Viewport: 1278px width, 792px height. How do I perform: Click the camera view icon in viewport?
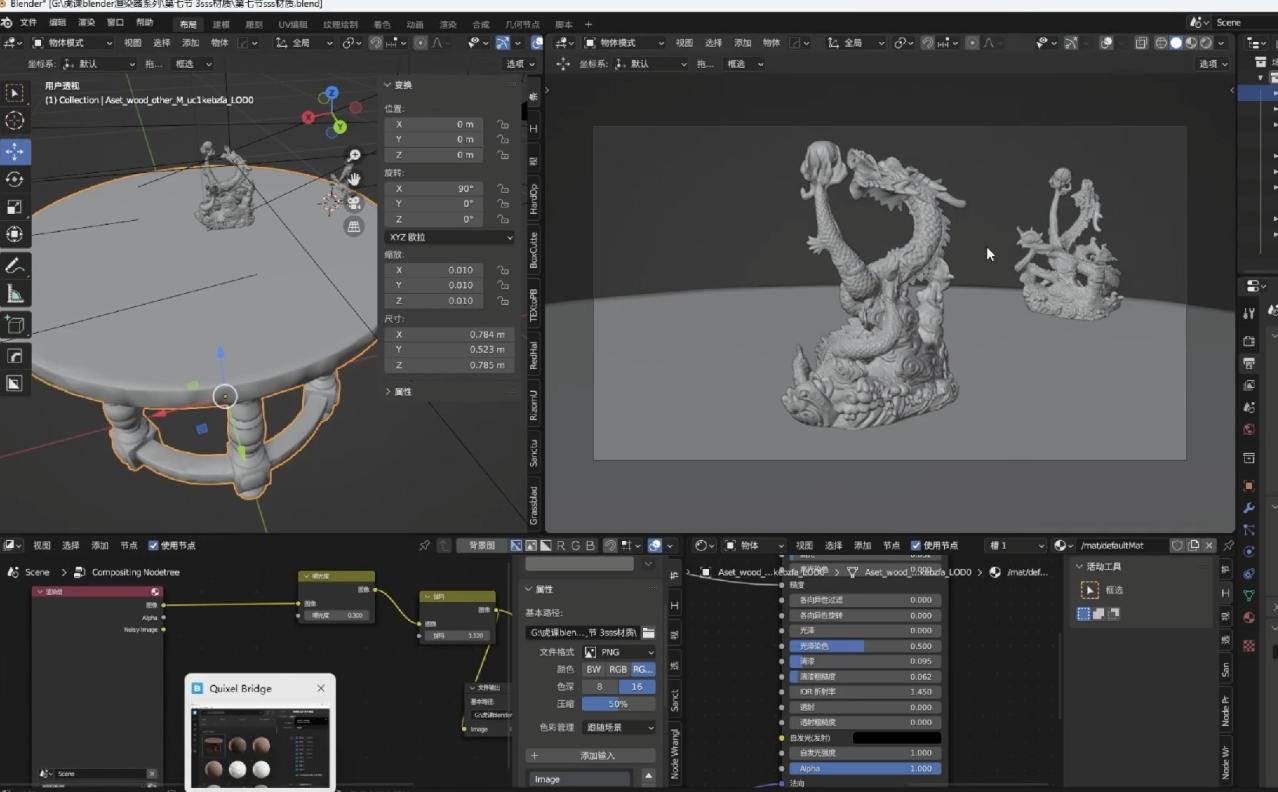(x=353, y=202)
